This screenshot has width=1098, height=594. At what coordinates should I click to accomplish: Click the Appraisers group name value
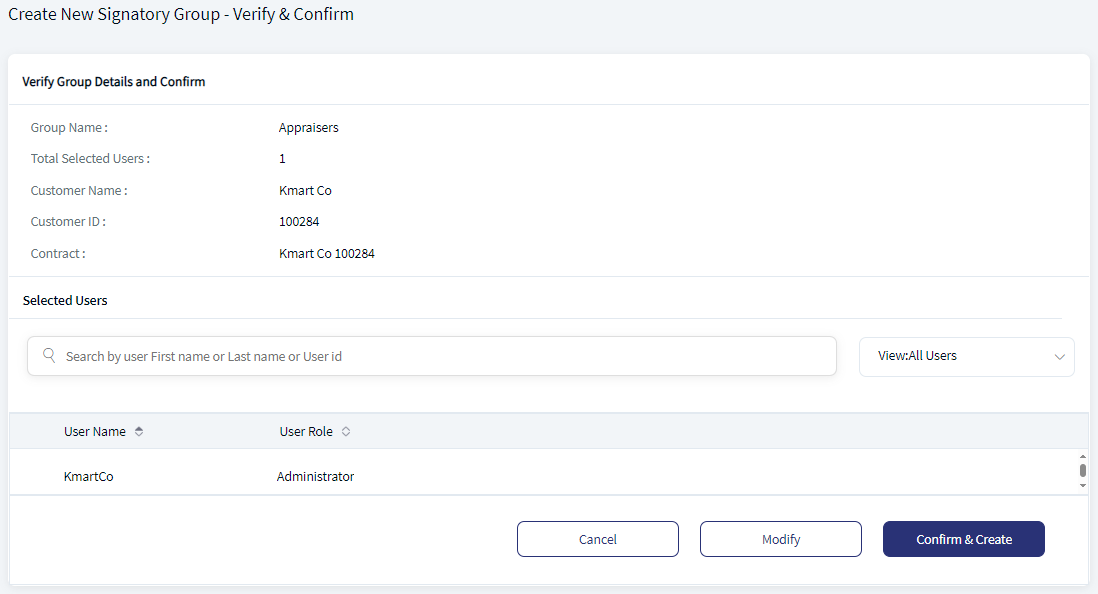pos(308,127)
